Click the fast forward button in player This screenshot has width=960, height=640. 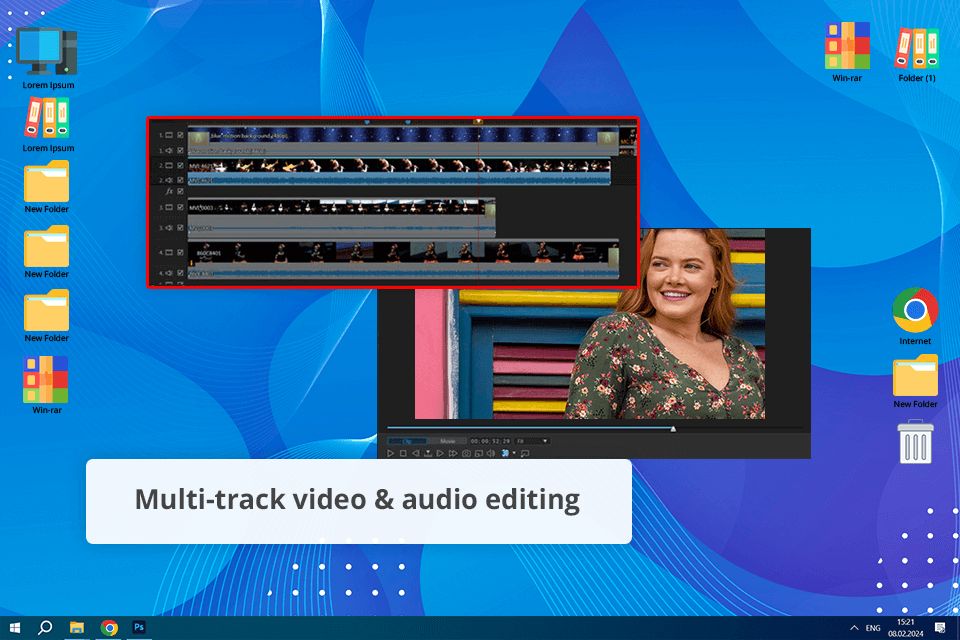click(453, 454)
